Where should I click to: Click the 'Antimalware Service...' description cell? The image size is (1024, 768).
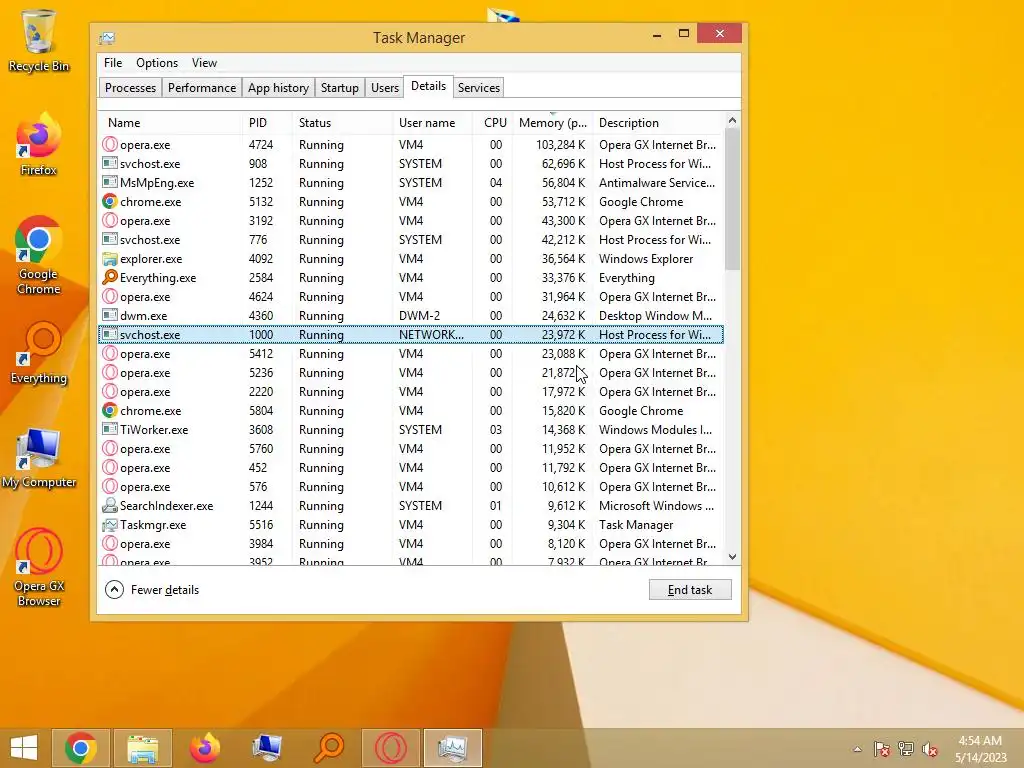point(656,182)
